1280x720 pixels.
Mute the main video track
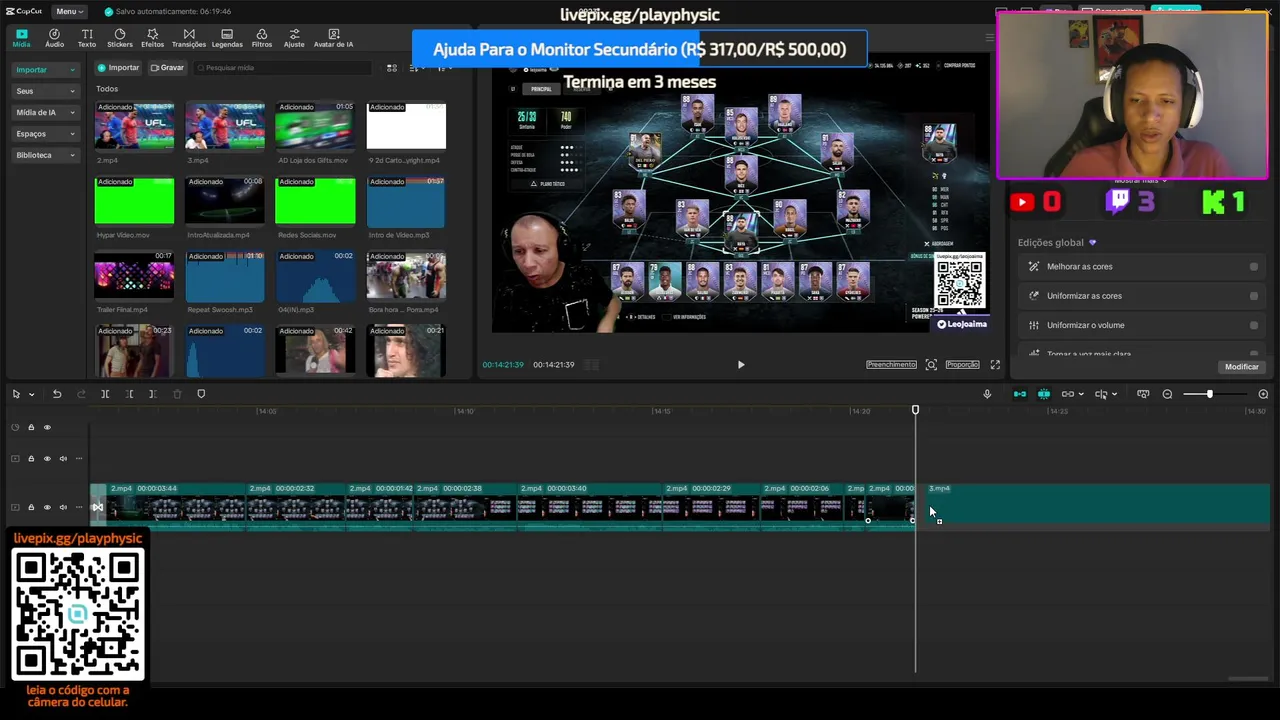(x=63, y=507)
